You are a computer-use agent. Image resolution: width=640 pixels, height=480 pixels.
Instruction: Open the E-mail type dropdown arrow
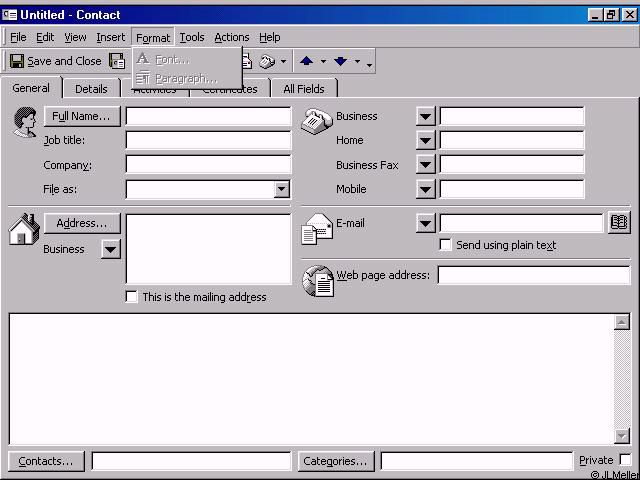pyautogui.click(x=426, y=223)
